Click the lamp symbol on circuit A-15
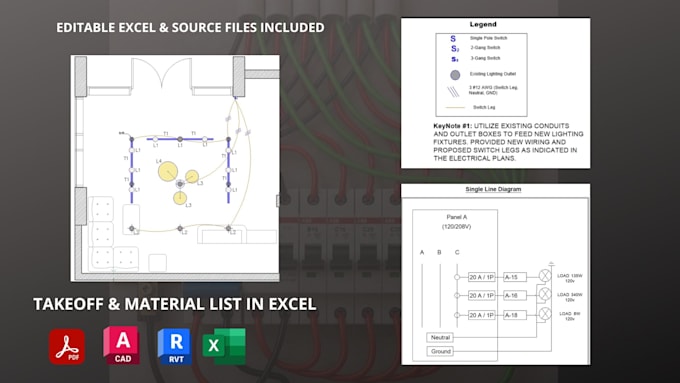 (545, 275)
